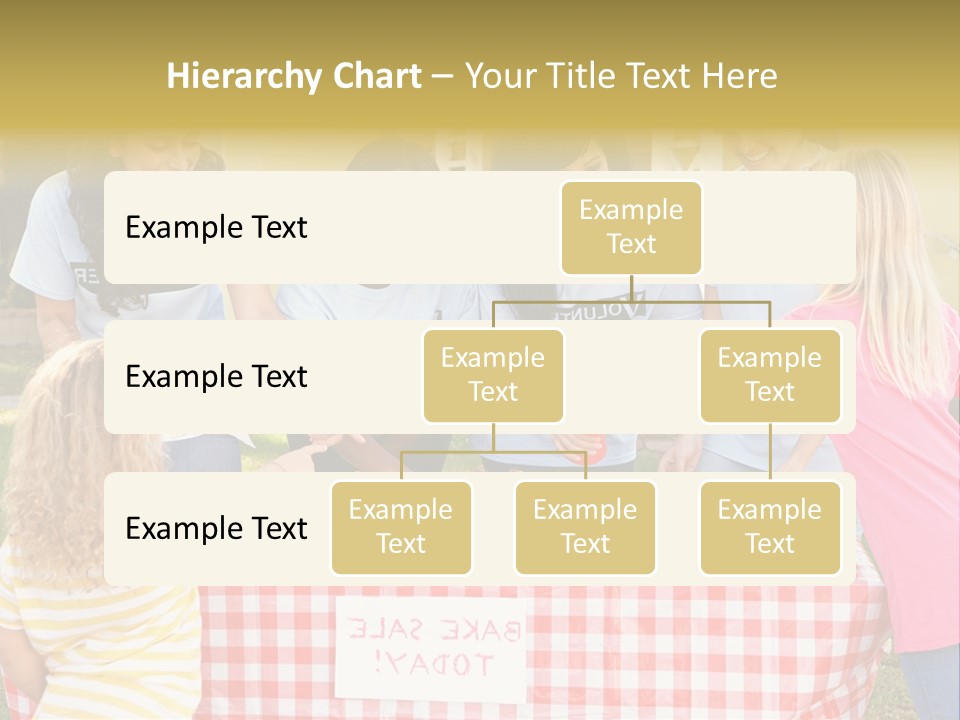The image size is (960, 720).
Task: Click the second-level right hierarchy box
Action: (769, 375)
